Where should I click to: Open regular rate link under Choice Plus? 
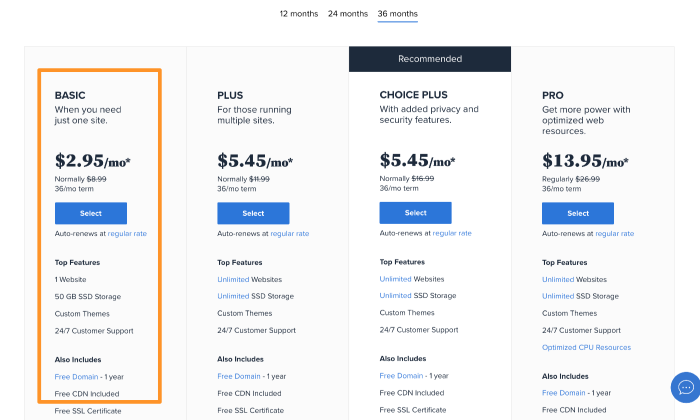pos(452,232)
